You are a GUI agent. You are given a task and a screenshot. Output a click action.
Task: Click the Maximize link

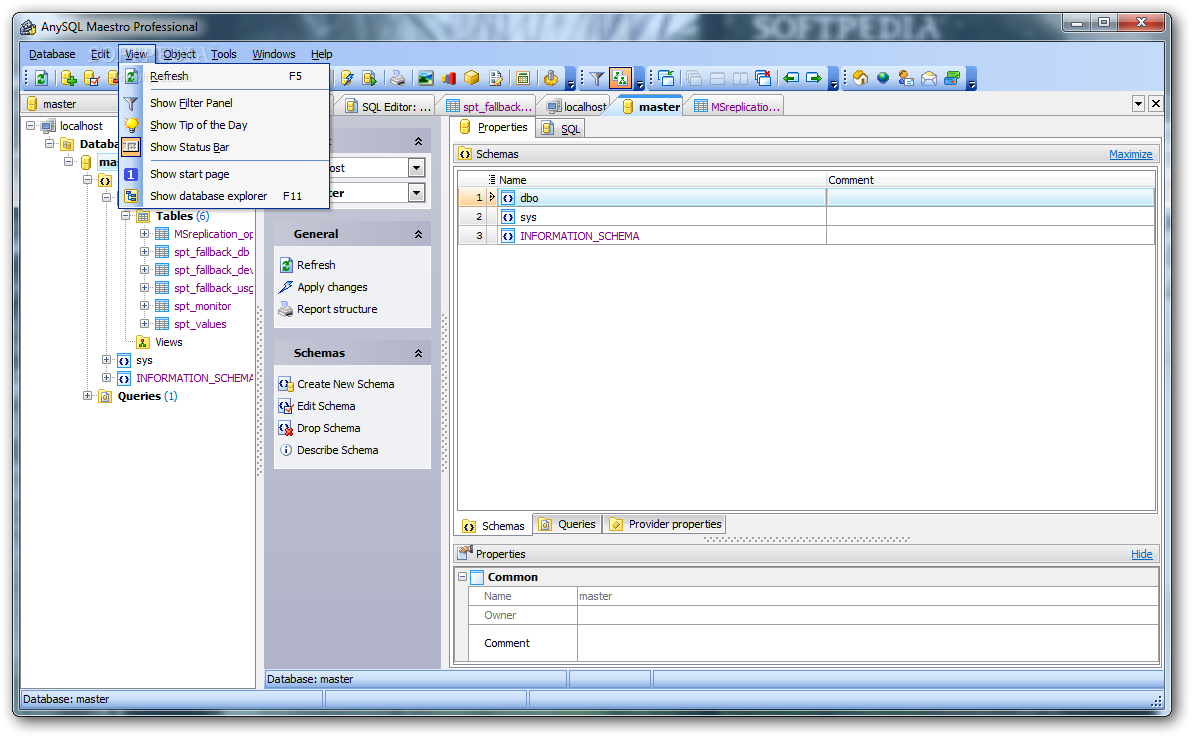click(1130, 154)
